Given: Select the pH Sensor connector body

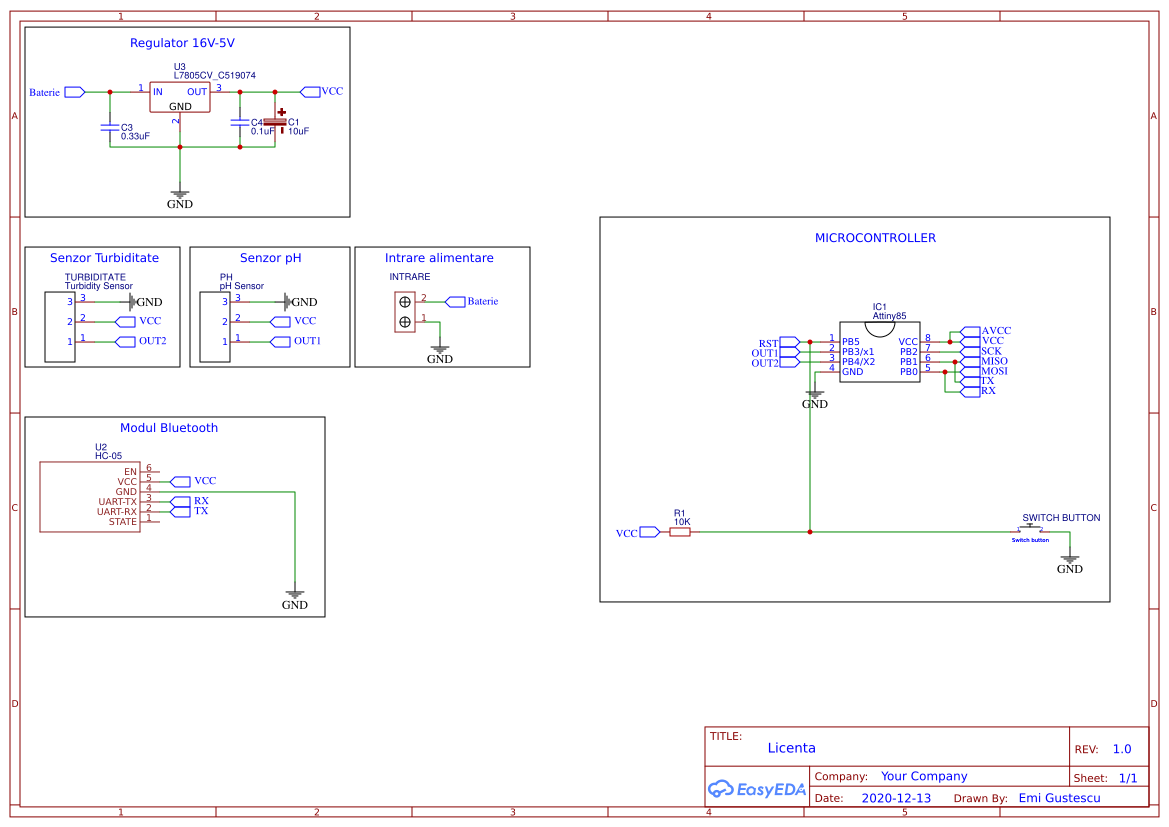Looking at the screenshot, I should (215, 327).
